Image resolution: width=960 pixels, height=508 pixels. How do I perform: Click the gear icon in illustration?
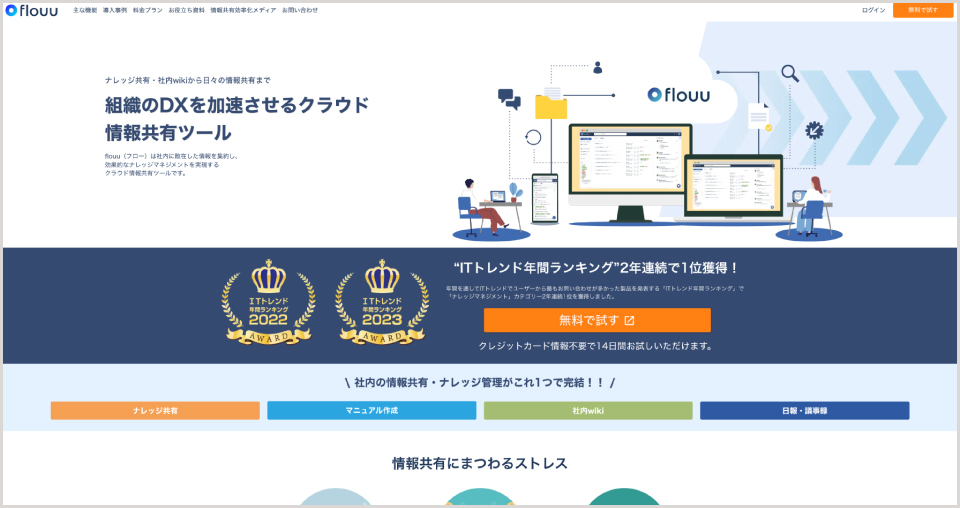tap(814, 130)
